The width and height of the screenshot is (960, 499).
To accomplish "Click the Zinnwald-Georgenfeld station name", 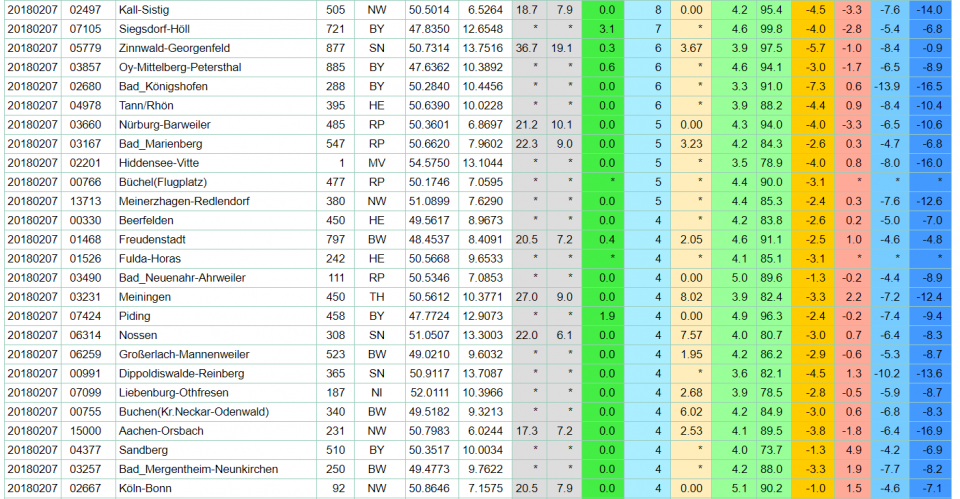I will point(174,48).
